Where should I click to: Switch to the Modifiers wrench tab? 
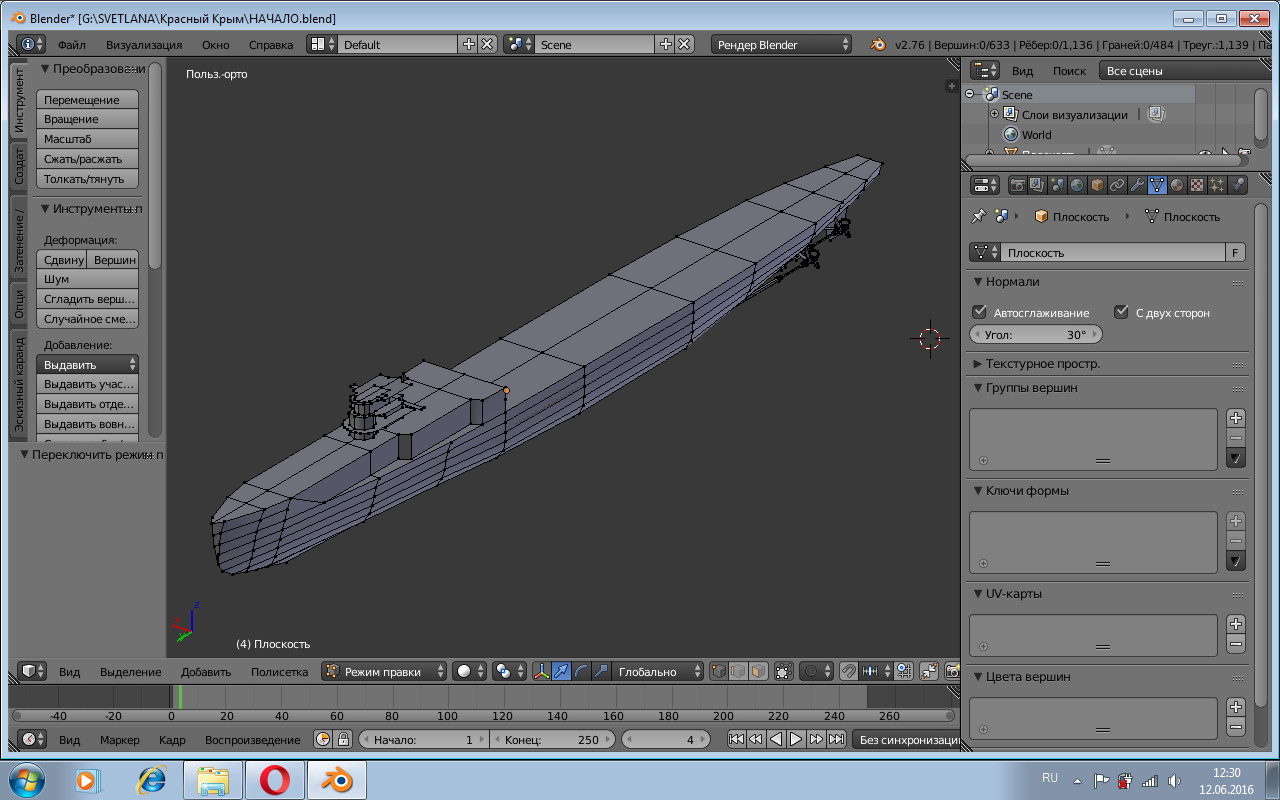click(1137, 185)
